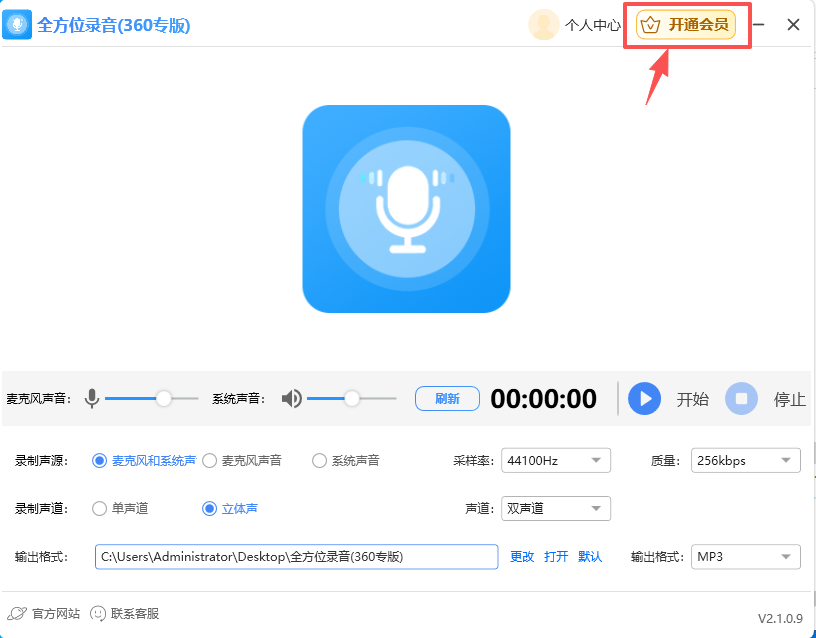Click the crown icon on 开通会员
Viewport: 816px width, 638px height.
point(650,24)
